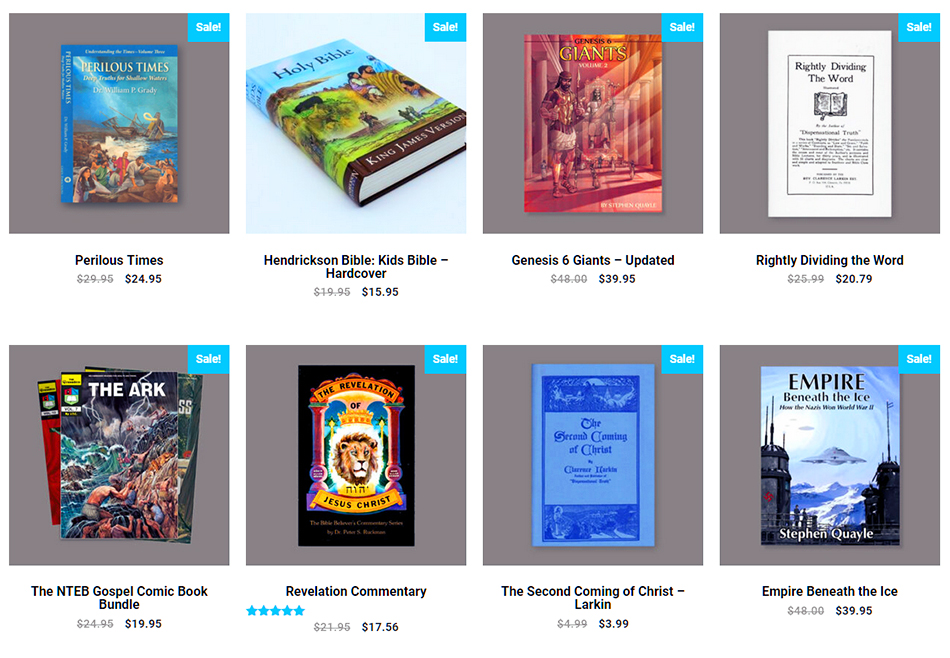Select the Empire Beneath the Ice cover
Image resolution: width=950 pixels, height=658 pixels.
point(829,455)
